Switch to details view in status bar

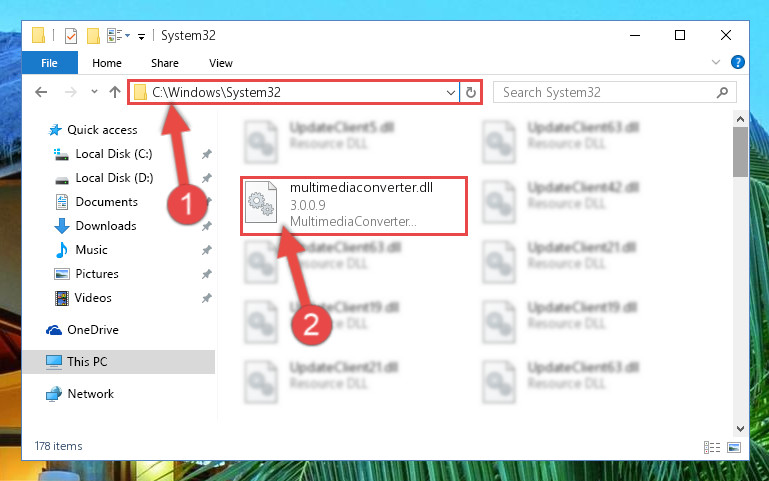tap(712, 447)
